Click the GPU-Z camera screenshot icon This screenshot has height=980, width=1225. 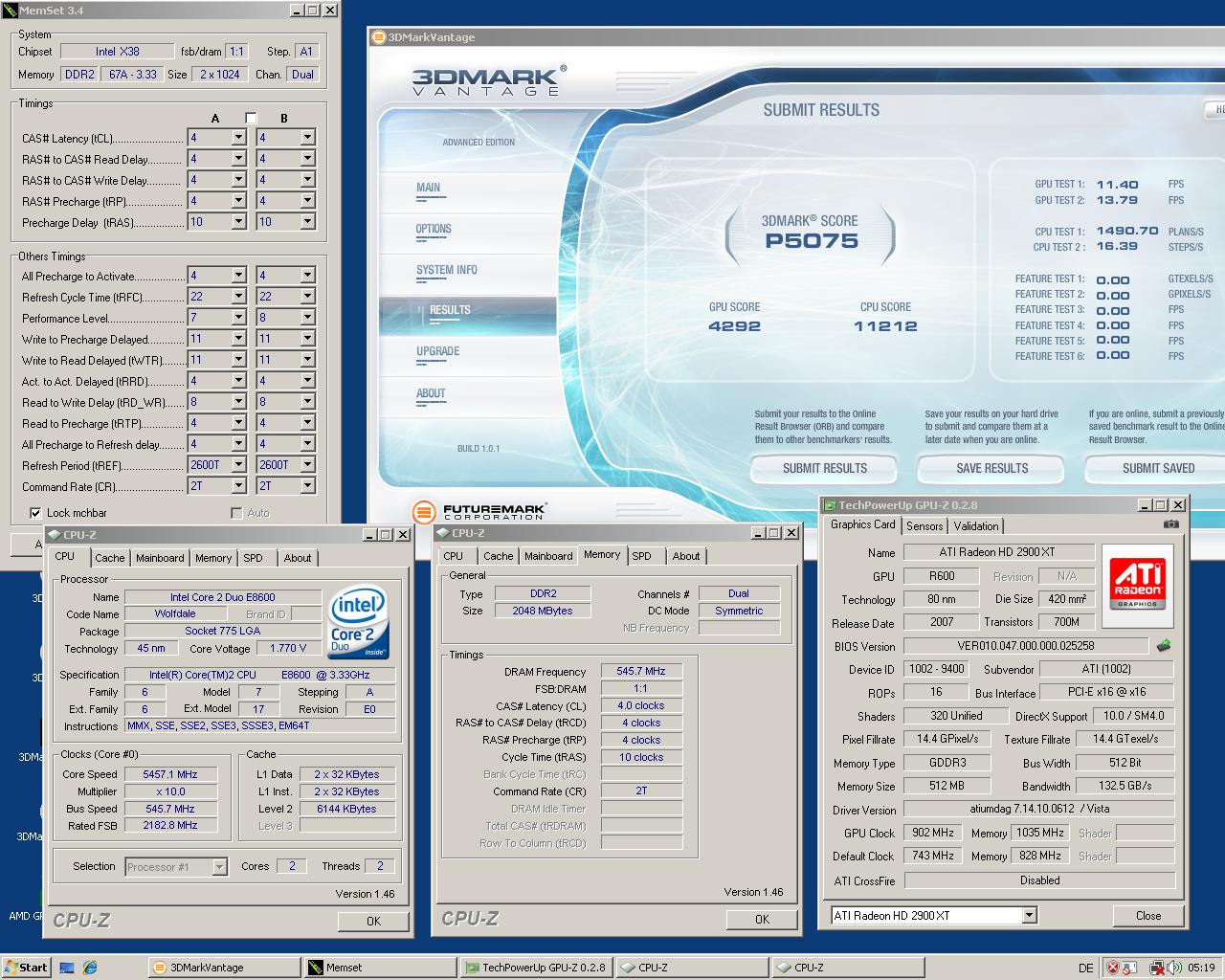(x=1170, y=524)
